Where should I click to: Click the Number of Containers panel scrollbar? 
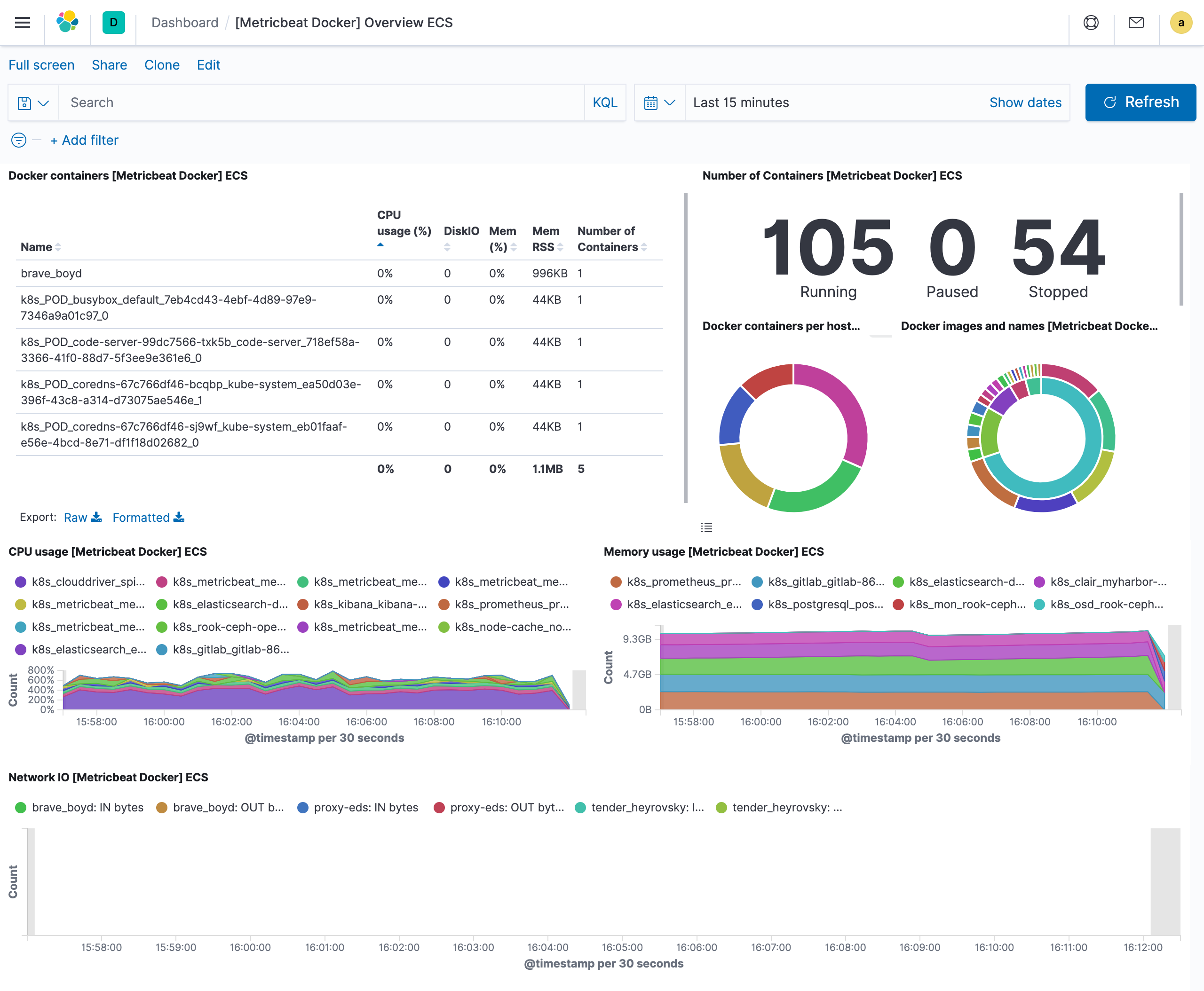tap(1181, 250)
